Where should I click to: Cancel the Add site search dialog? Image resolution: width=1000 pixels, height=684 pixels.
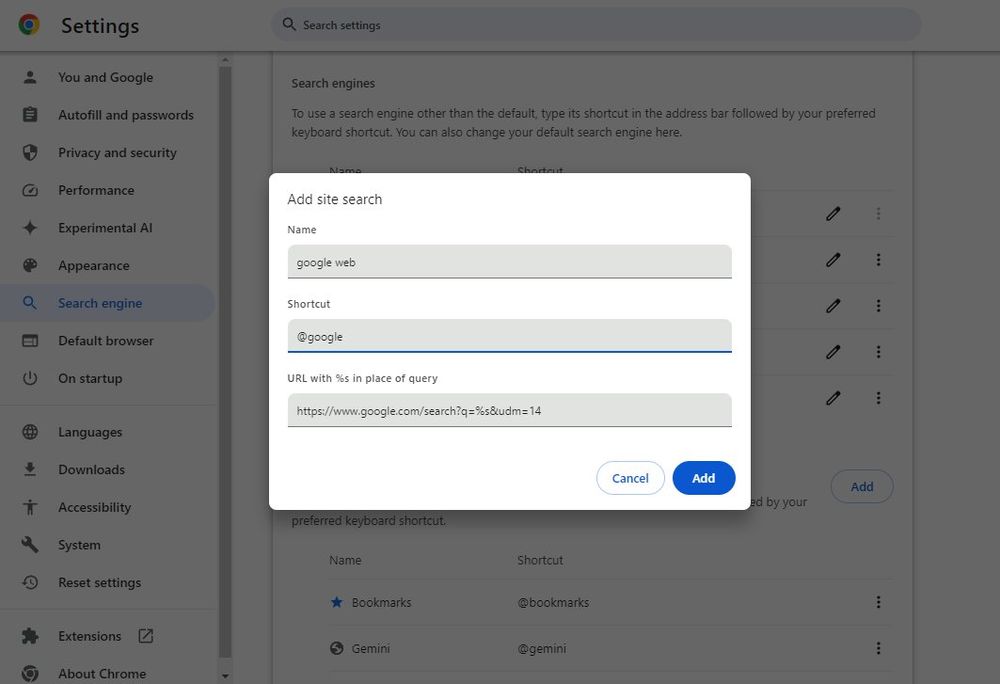point(630,478)
